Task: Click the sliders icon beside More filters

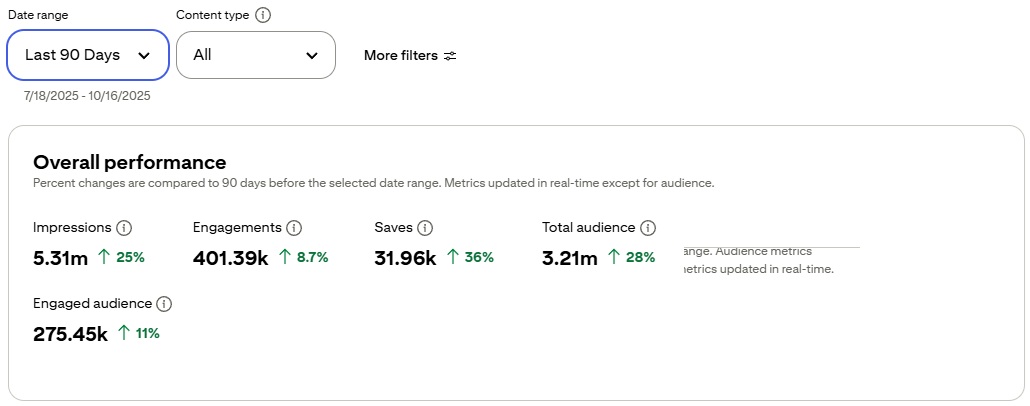Action: (x=450, y=56)
